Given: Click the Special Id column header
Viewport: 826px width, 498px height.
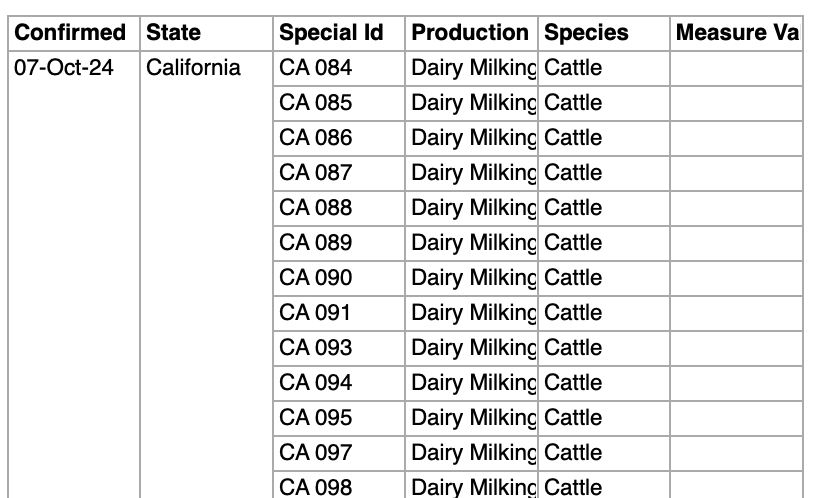Looking at the screenshot, I should pyautogui.click(x=331, y=33).
